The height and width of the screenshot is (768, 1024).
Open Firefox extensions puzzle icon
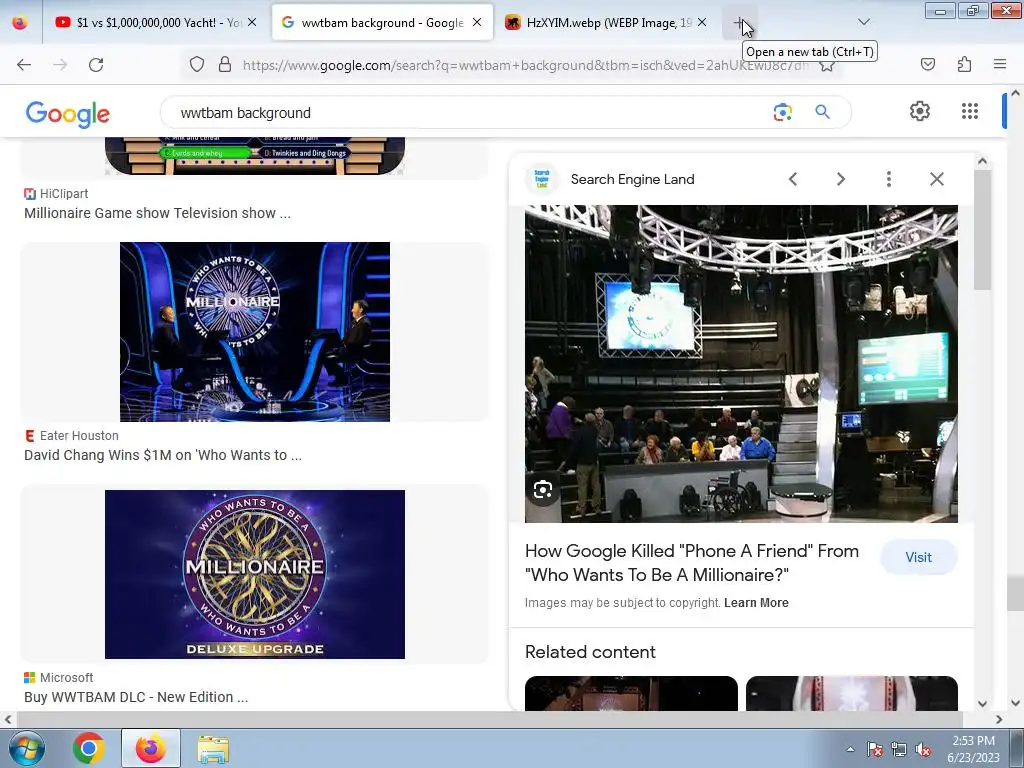pos(964,64)
